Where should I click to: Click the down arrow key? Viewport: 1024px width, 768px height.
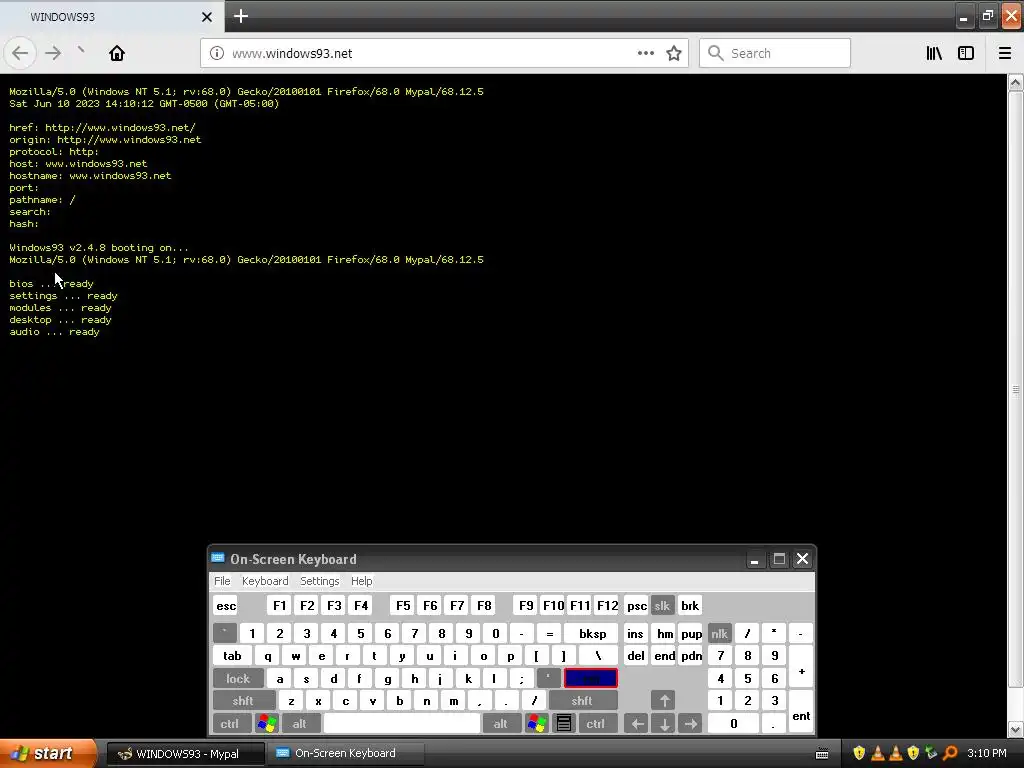(664, 724)
